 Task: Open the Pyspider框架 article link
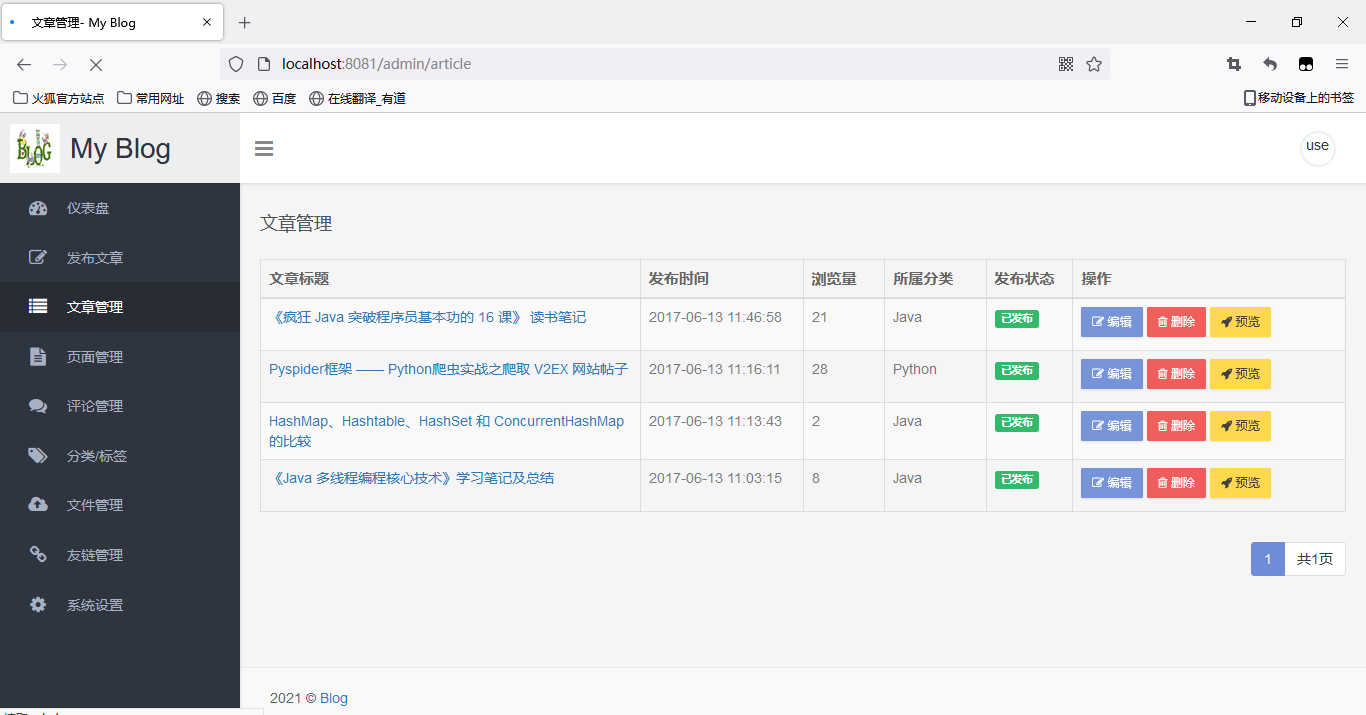click(x=448, y=369)
